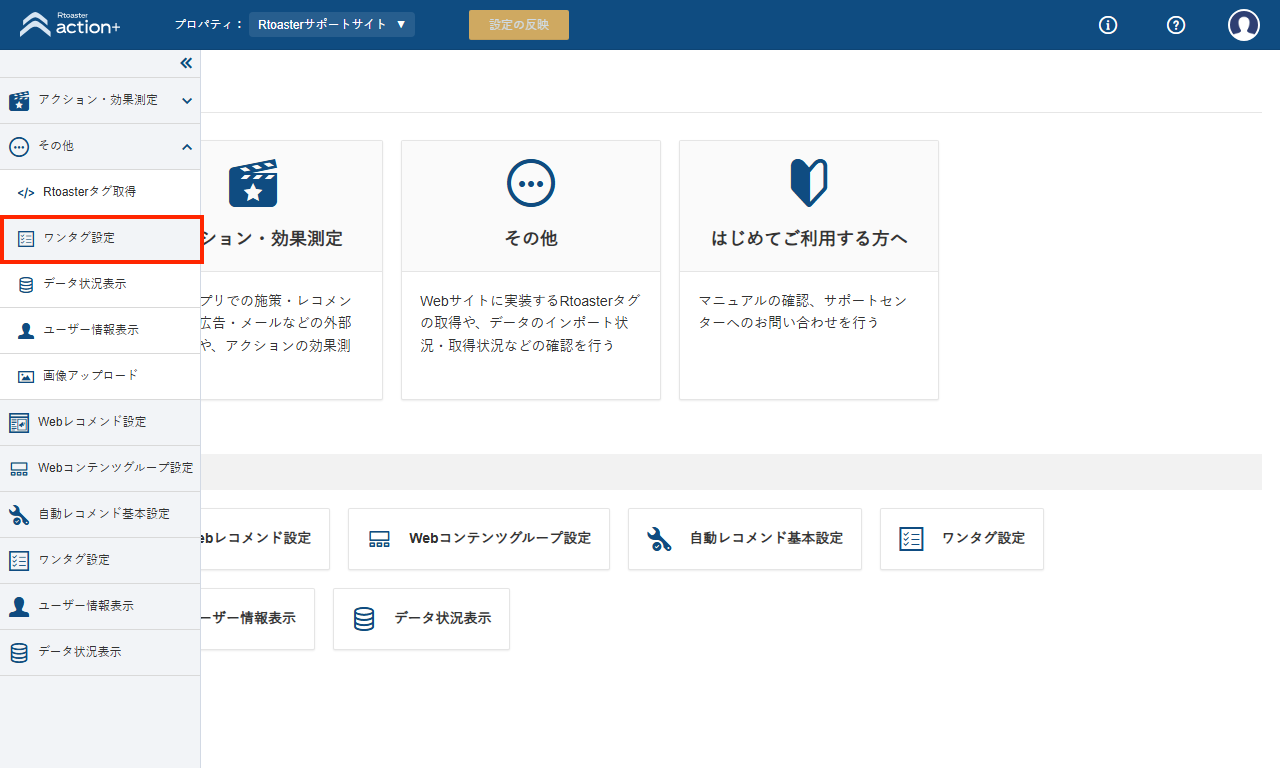
Task: Click person icon in lower sidebar ユーザー情報表示
Action: pyautogui.click(x=19, y=607)
